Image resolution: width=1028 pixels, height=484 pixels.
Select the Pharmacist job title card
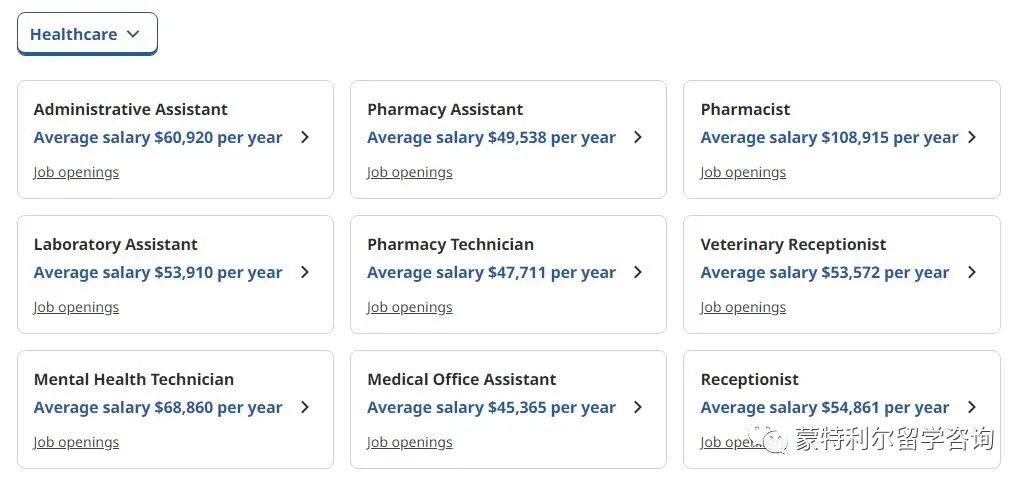[x=842, y=140]
